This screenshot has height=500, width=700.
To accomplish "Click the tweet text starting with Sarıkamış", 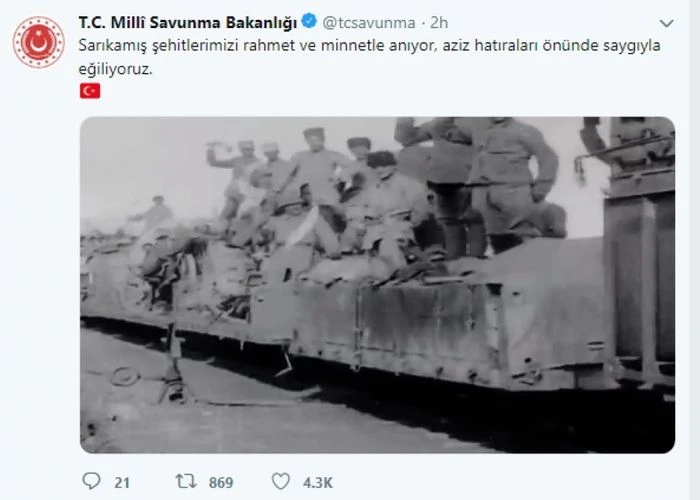I will click(x=369, y=57).
